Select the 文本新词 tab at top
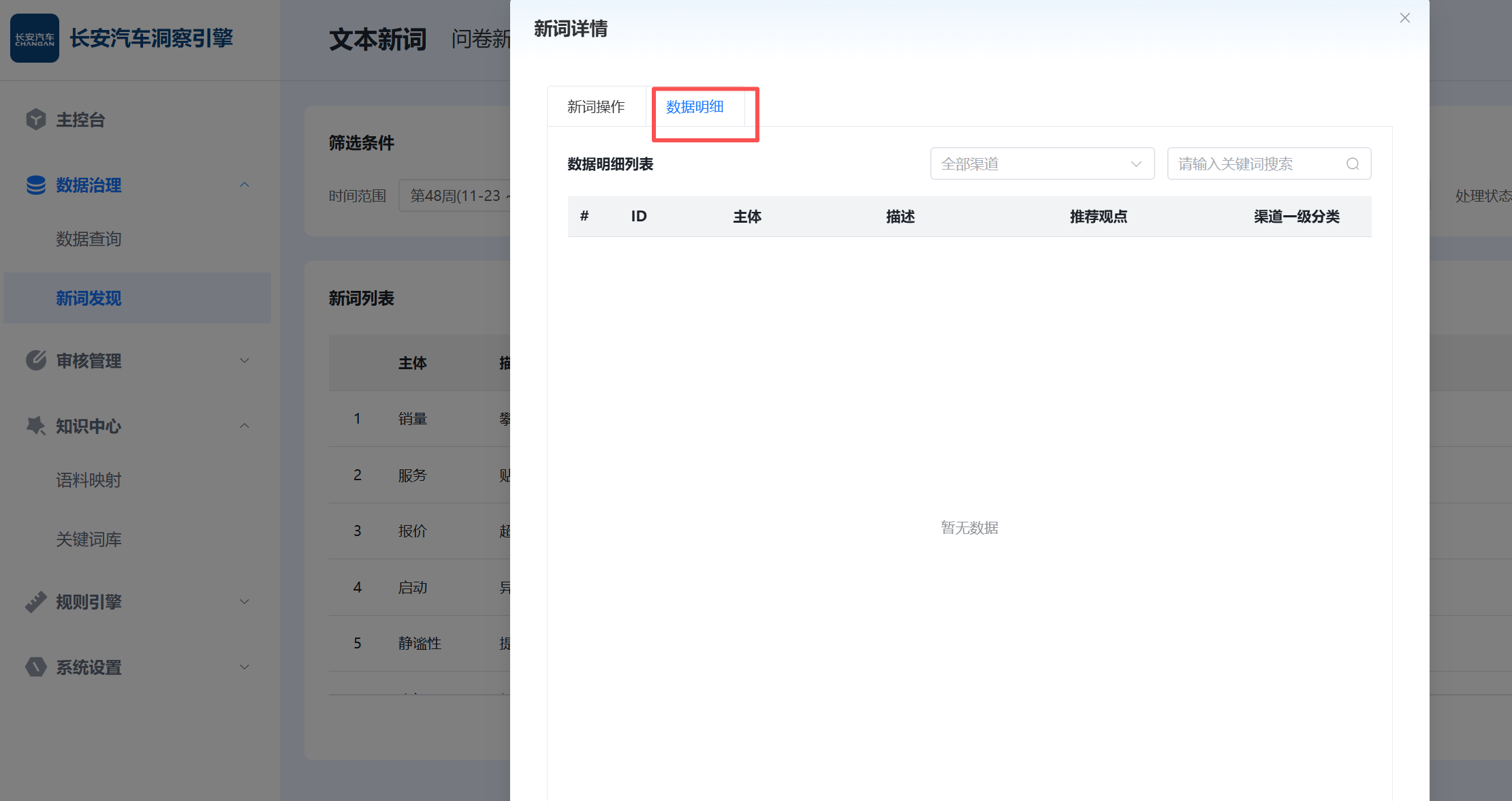The height and width of the screenshot is (801, 1512). coord(377,39)
